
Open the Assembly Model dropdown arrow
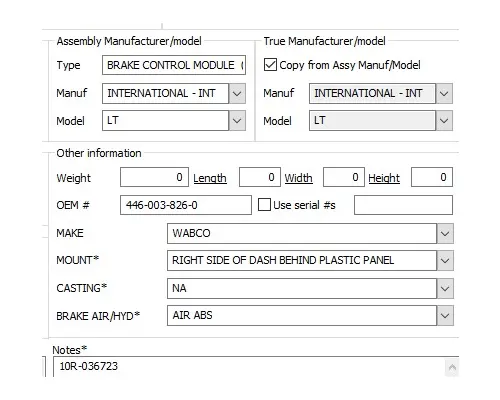coord(237,120)
